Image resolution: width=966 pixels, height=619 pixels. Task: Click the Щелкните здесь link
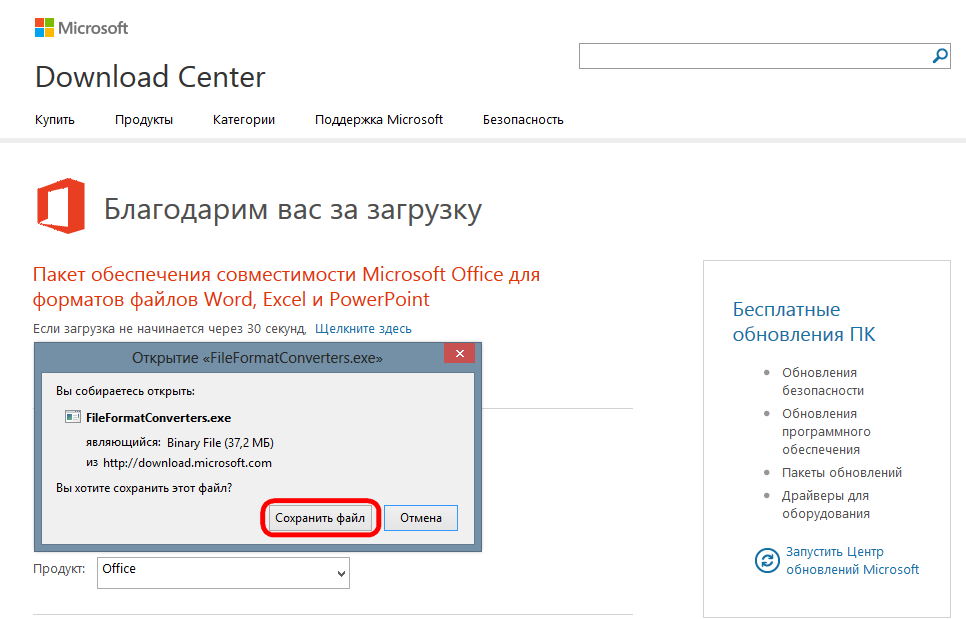click(363, 328)
